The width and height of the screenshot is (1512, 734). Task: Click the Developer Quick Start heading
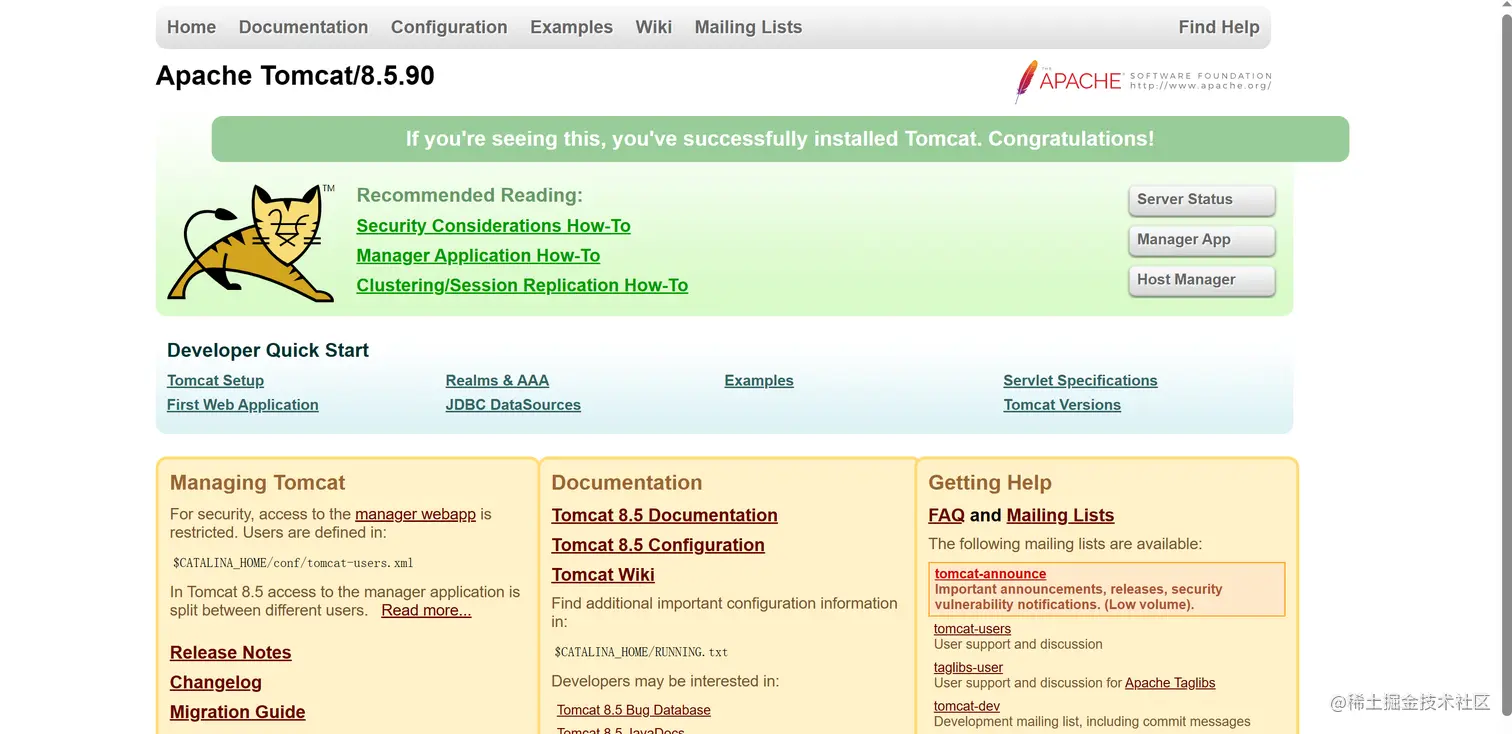click(268, 351)
